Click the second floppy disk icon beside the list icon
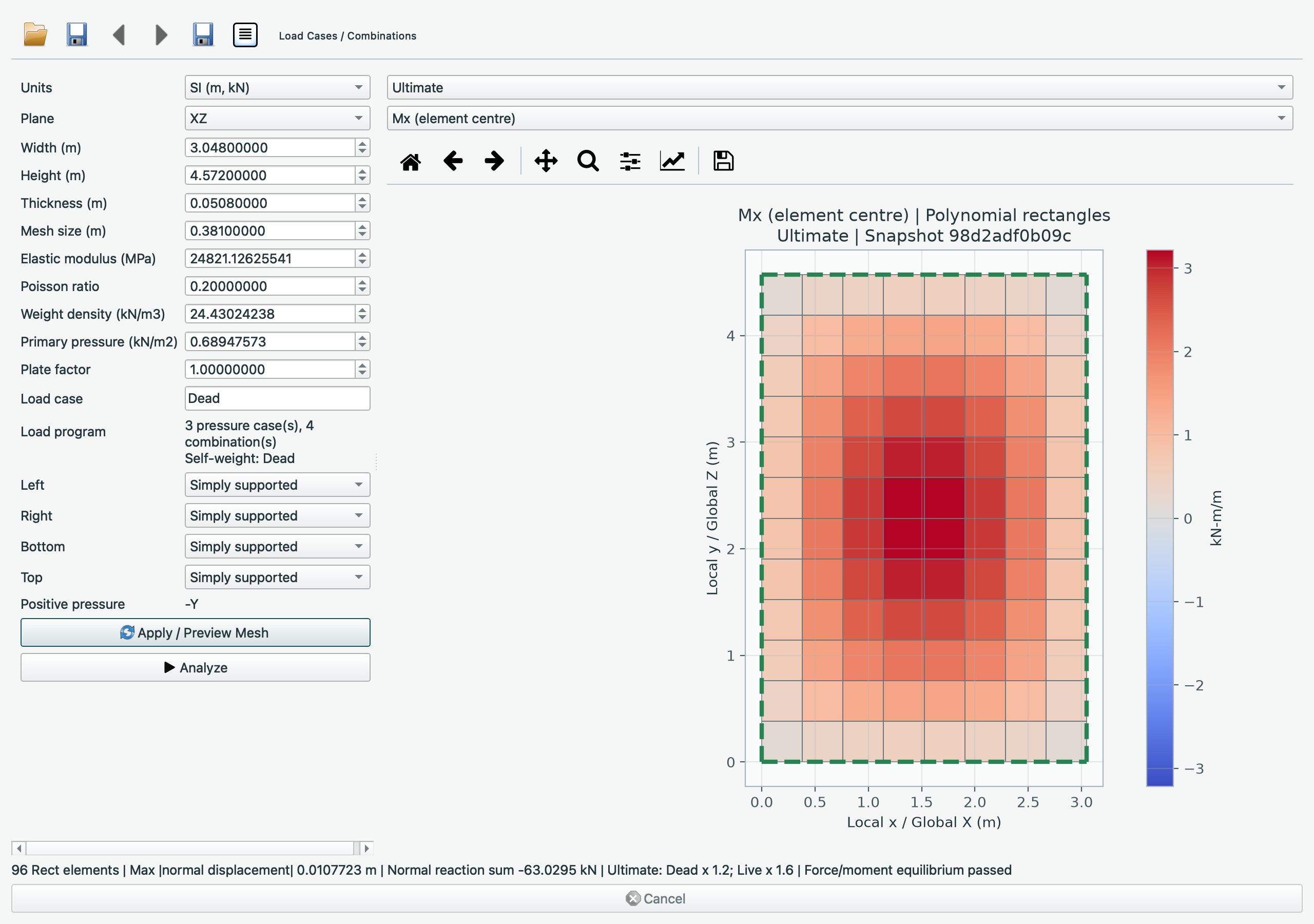This screenshot has width=1314, height=924. (x=203, y=35)
